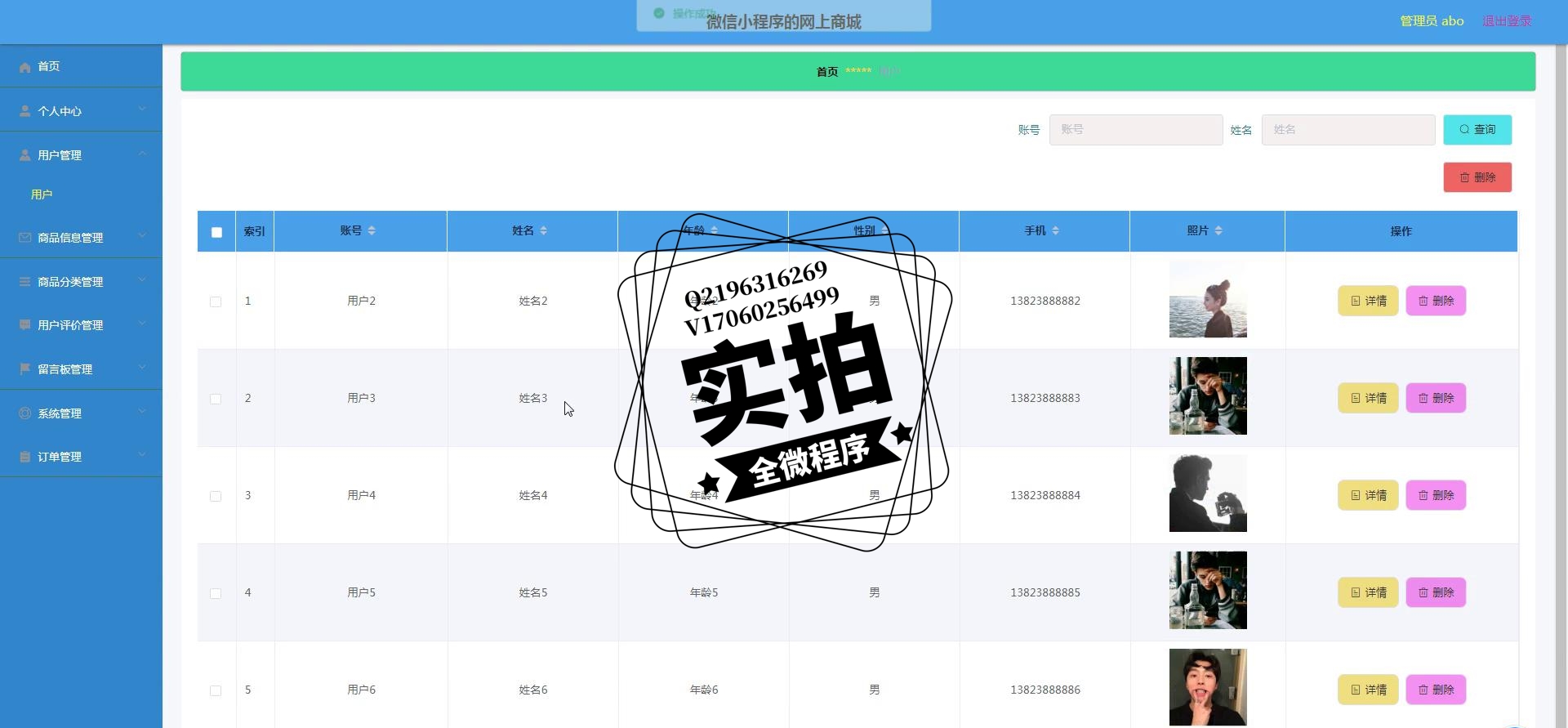Click the gear icon beside 系统管理
The width and height of the screenshot is (1568, 728).
[x=25, y=413]
